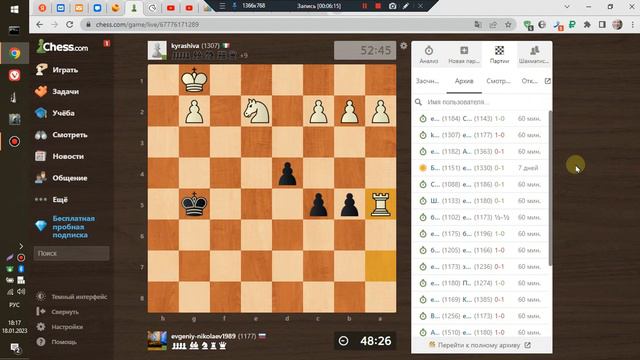Stop the screen recording

pos(378,6)
